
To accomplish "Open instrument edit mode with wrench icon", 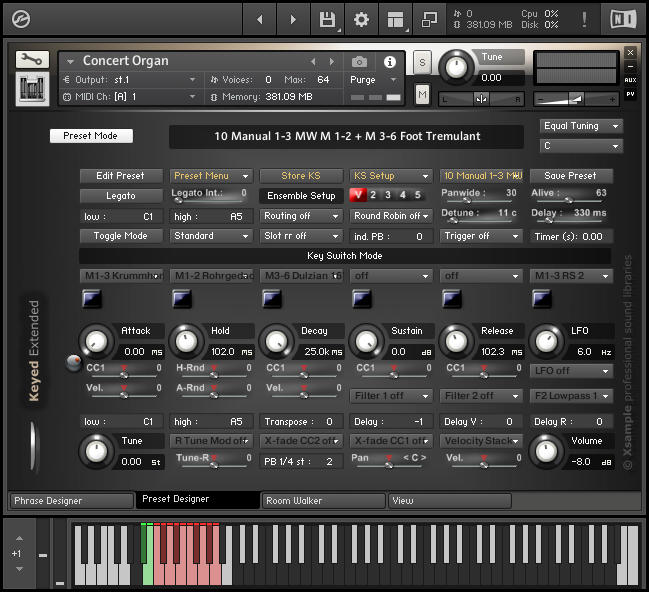I will pyautogui.click(x=32, y=60).
